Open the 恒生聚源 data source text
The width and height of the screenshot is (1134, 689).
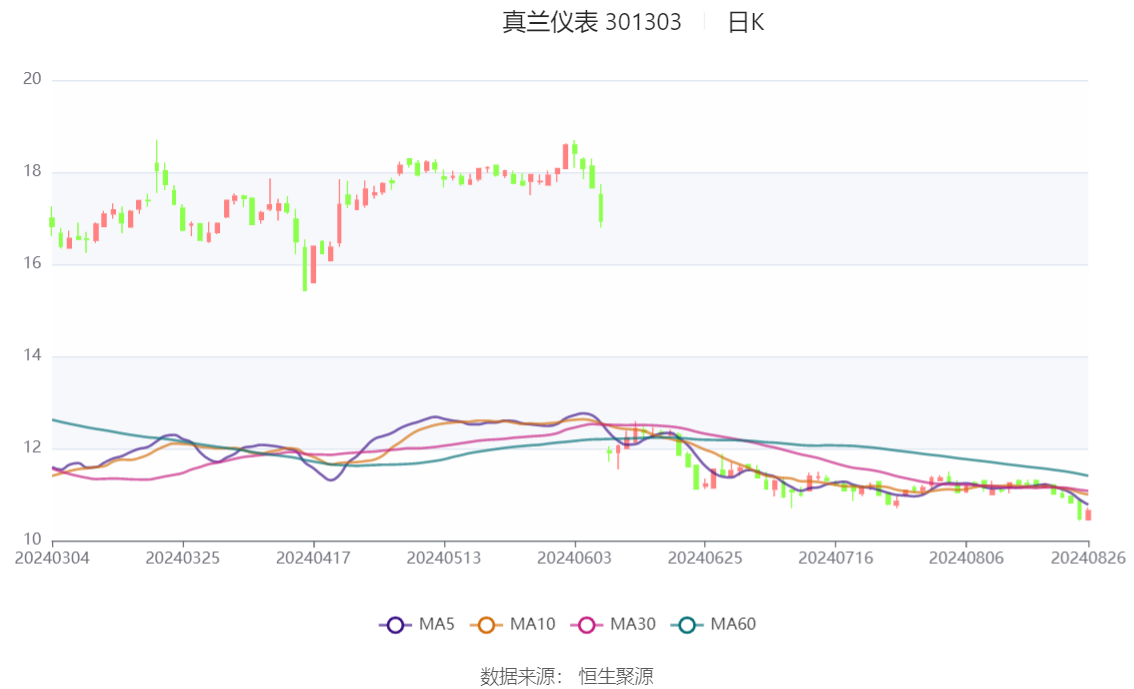point(616,677)
